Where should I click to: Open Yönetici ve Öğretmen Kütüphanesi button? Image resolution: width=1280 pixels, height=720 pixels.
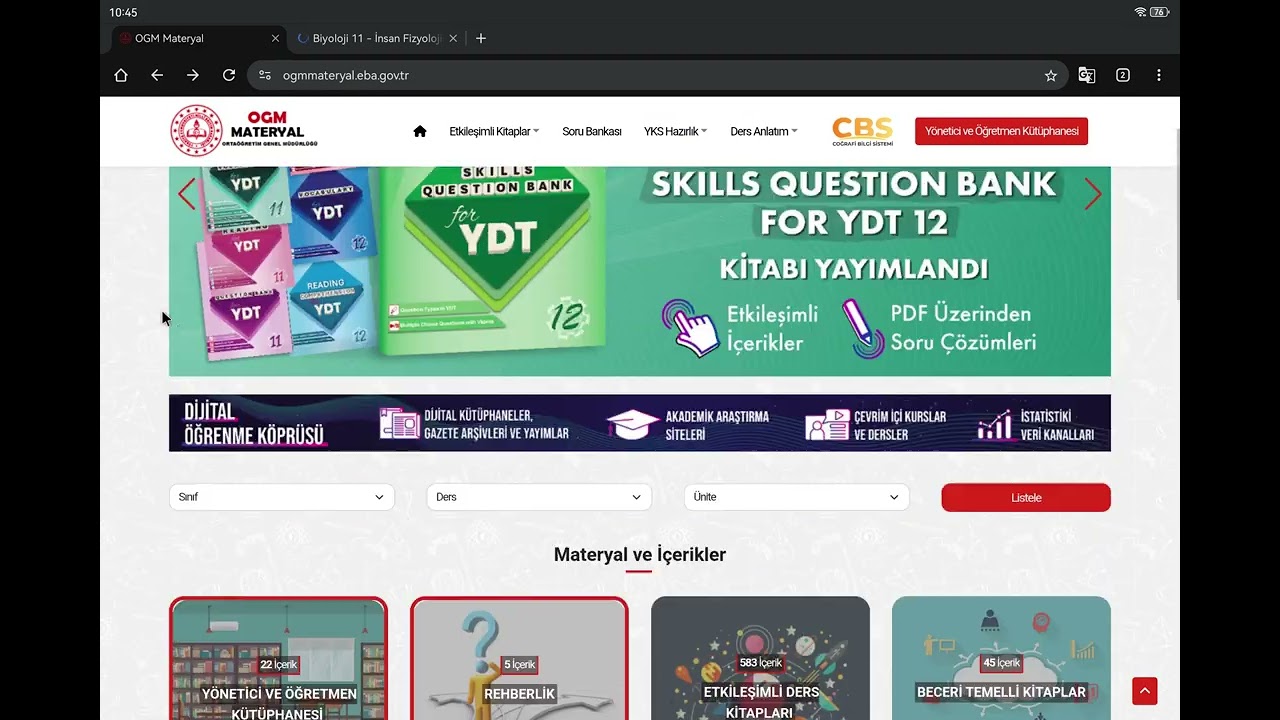(1001, 131)
